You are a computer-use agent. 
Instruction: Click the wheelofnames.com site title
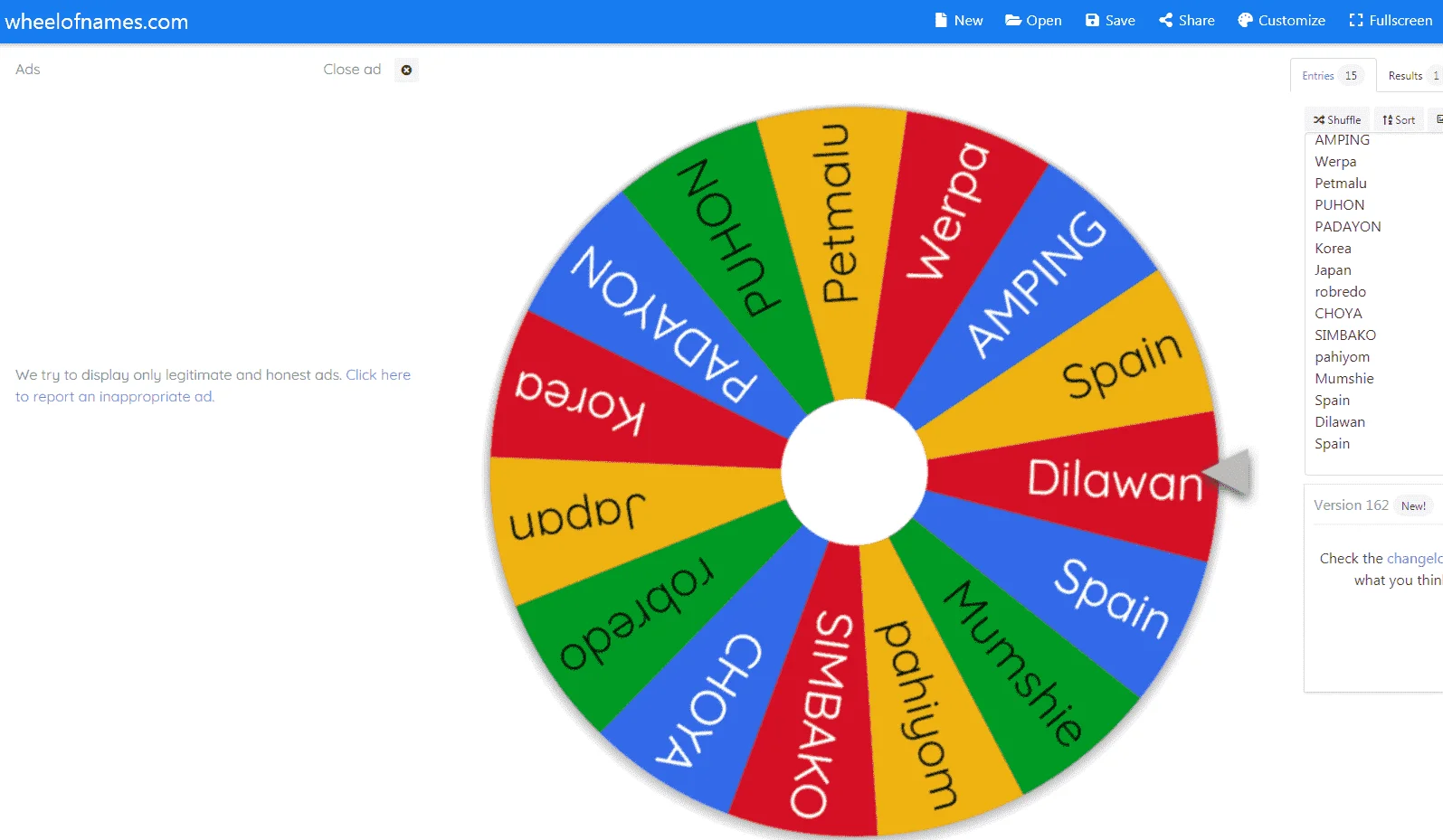click(x=97, y=22)
